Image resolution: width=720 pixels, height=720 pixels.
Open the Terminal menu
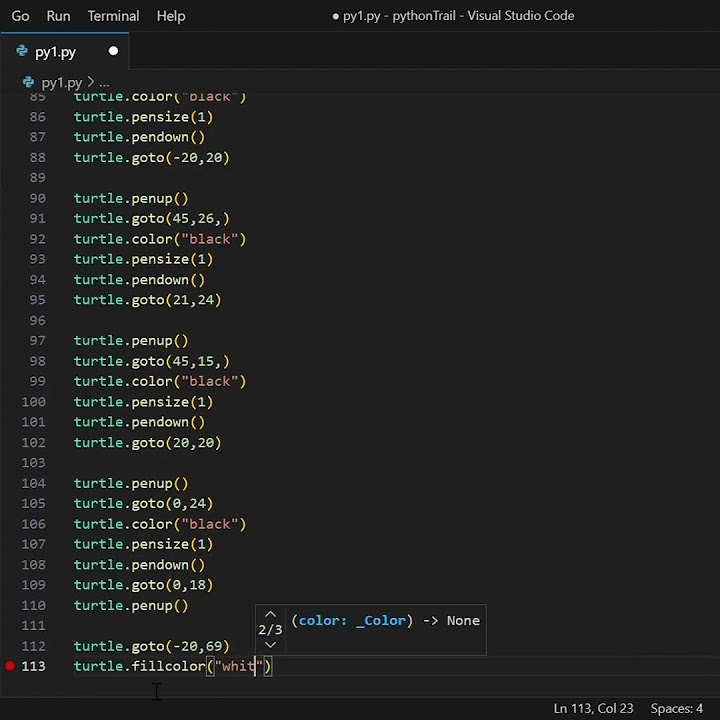pos(113,16)
